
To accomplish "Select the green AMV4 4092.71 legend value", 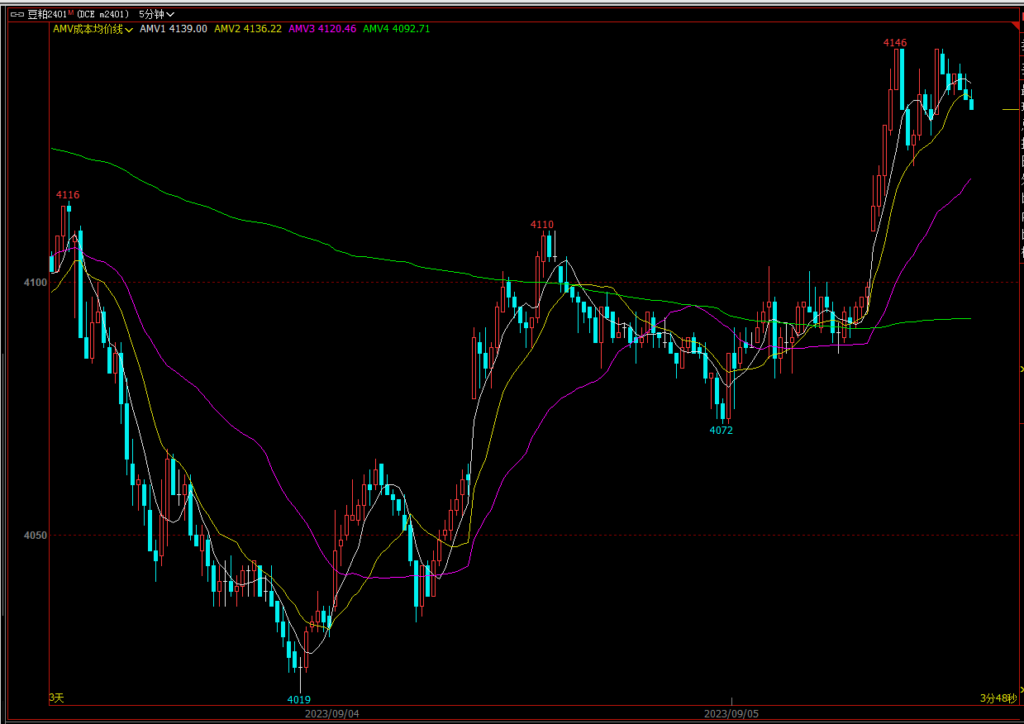I will (396, 29).
